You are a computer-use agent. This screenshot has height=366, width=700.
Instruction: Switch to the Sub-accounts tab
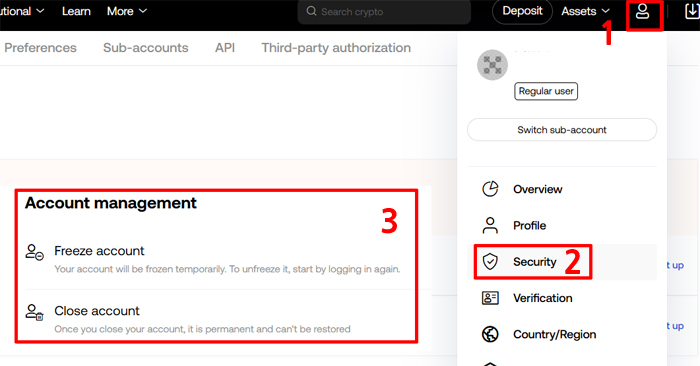tap(146, 48)
